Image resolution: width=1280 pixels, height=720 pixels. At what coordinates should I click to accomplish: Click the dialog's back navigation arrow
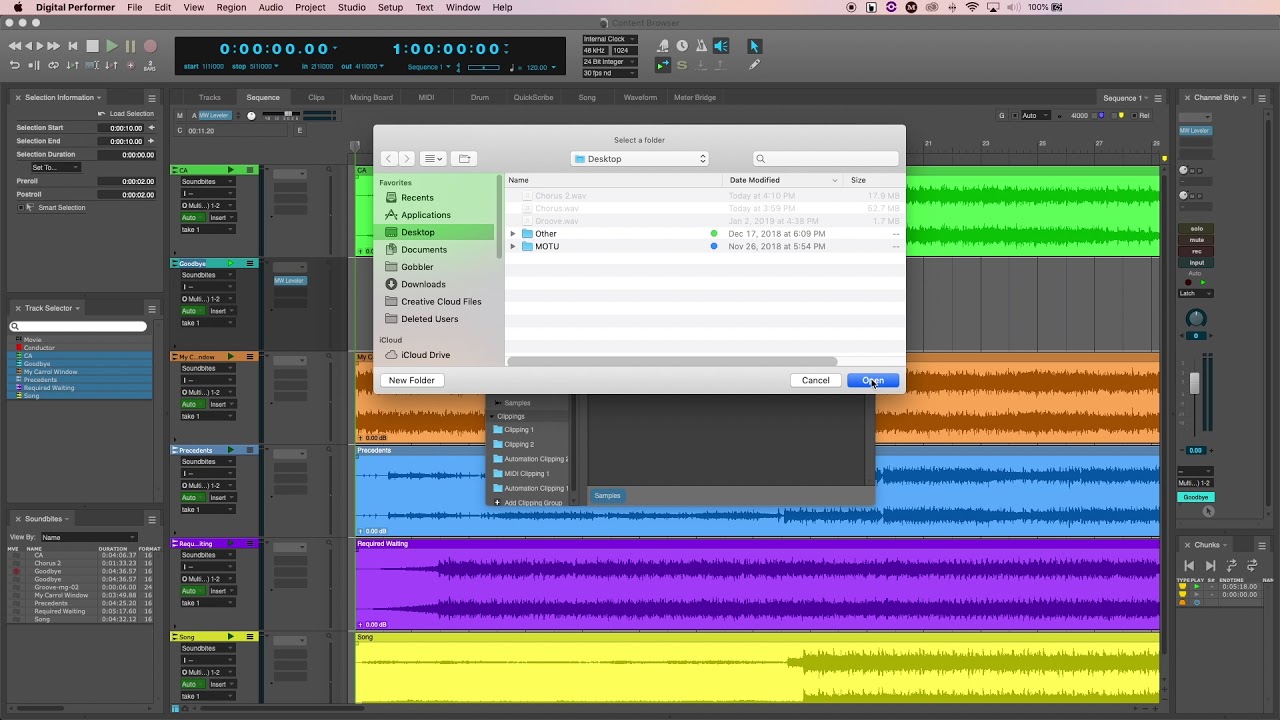(389, 159)
